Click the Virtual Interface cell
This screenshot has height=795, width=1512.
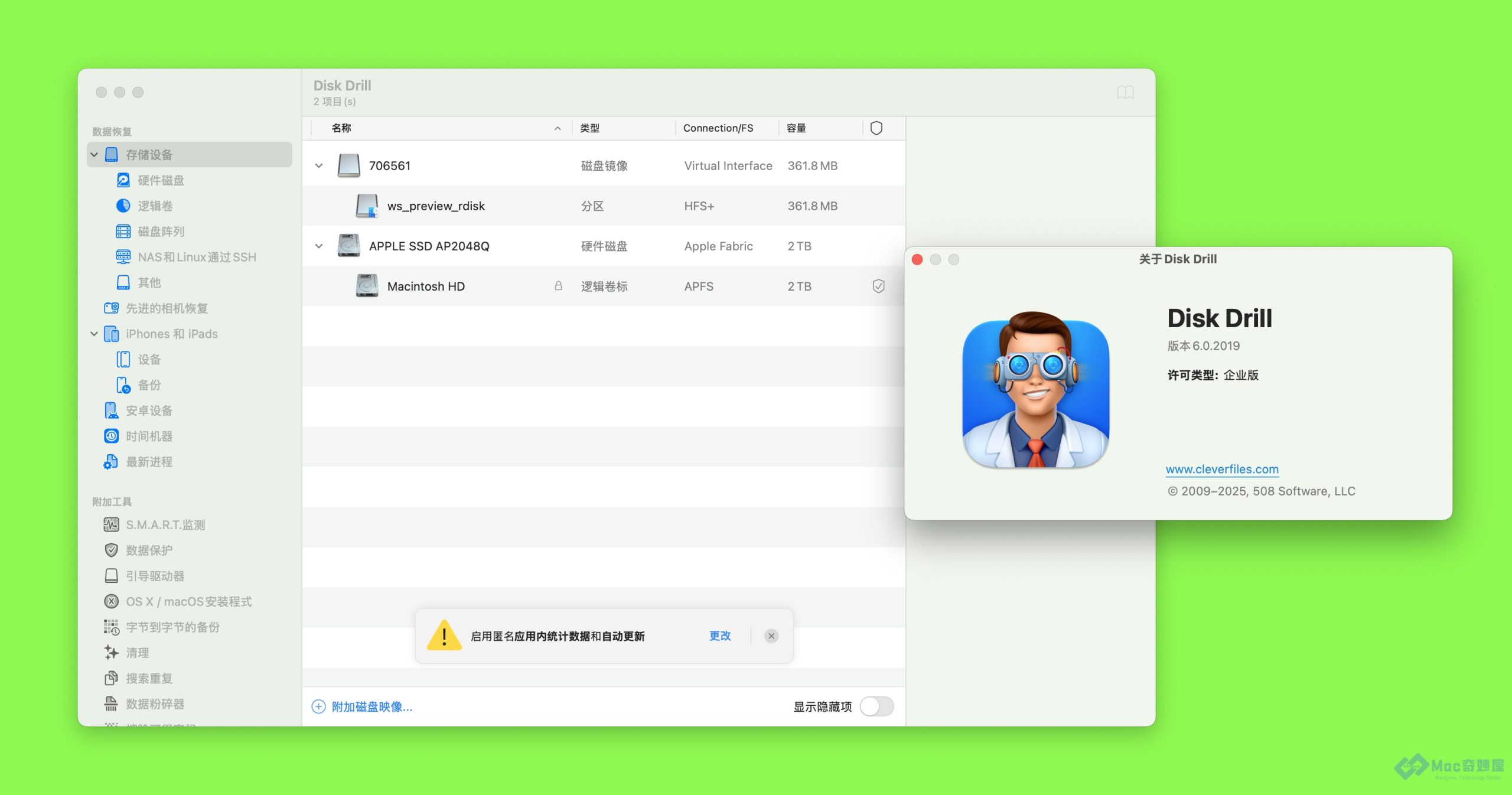coord(728,166)
